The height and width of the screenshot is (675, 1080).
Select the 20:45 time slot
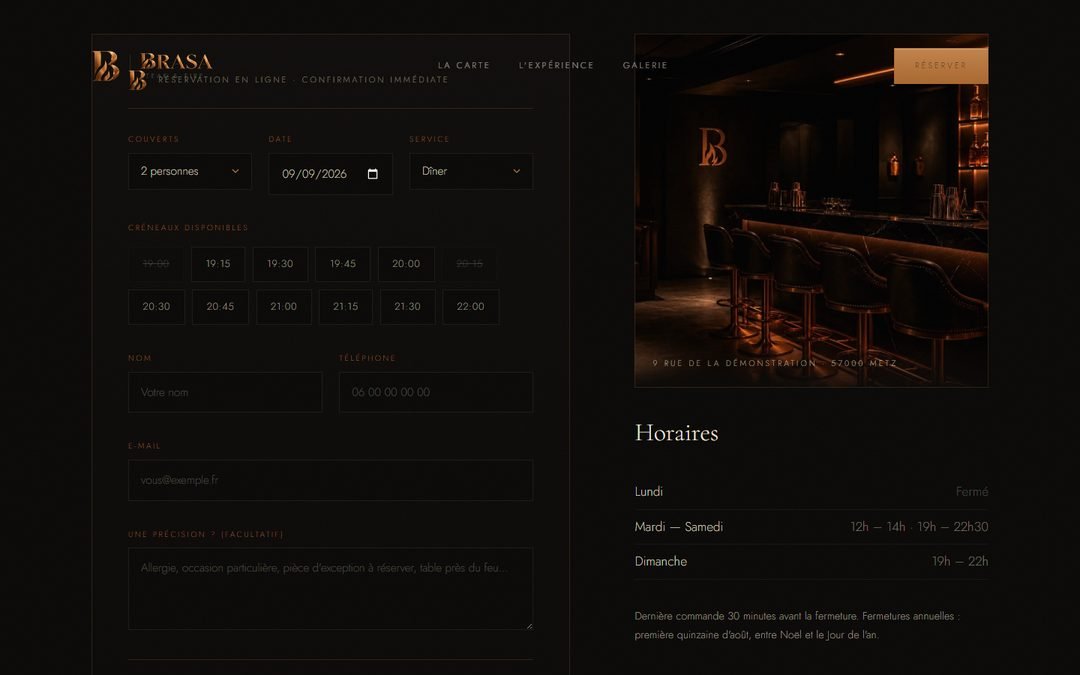click(220, 307)
